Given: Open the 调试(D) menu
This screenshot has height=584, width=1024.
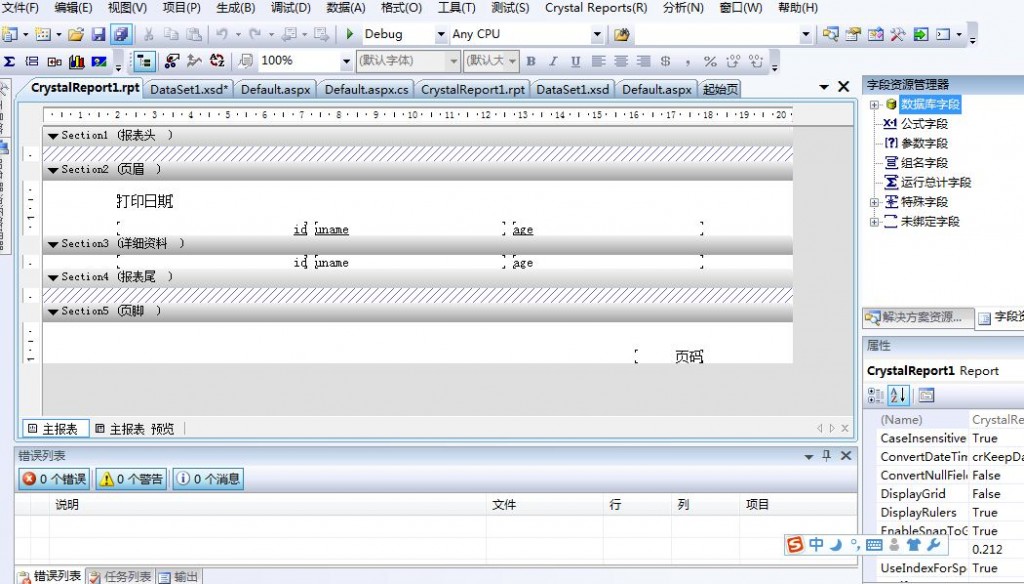Looking at the screenshot, I should [x=291, y=8].
